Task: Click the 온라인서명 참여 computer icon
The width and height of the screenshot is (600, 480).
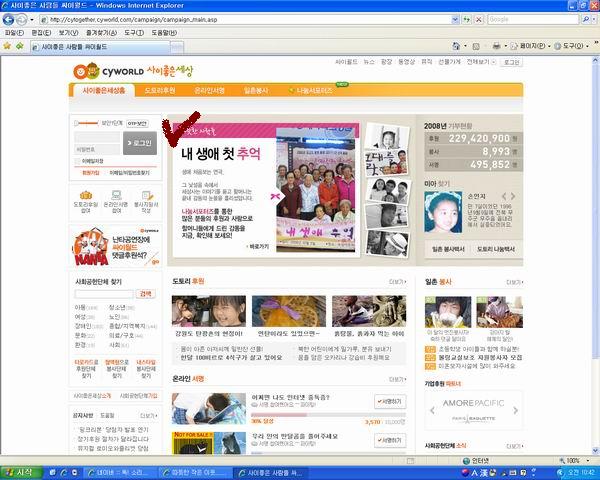Action: (116, 195)
